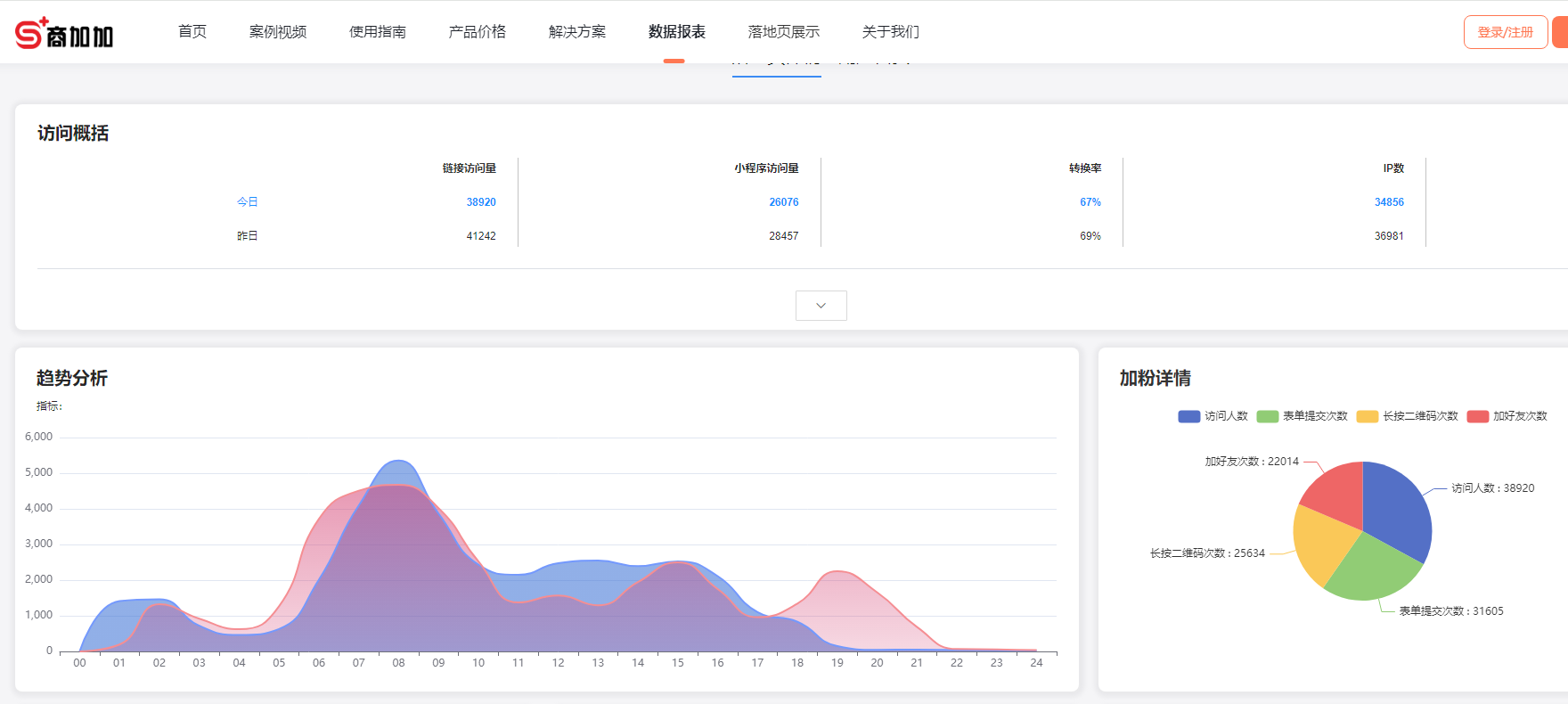
Task: Select 产品价格 in the navigation bar
Action: click(478, 32)
